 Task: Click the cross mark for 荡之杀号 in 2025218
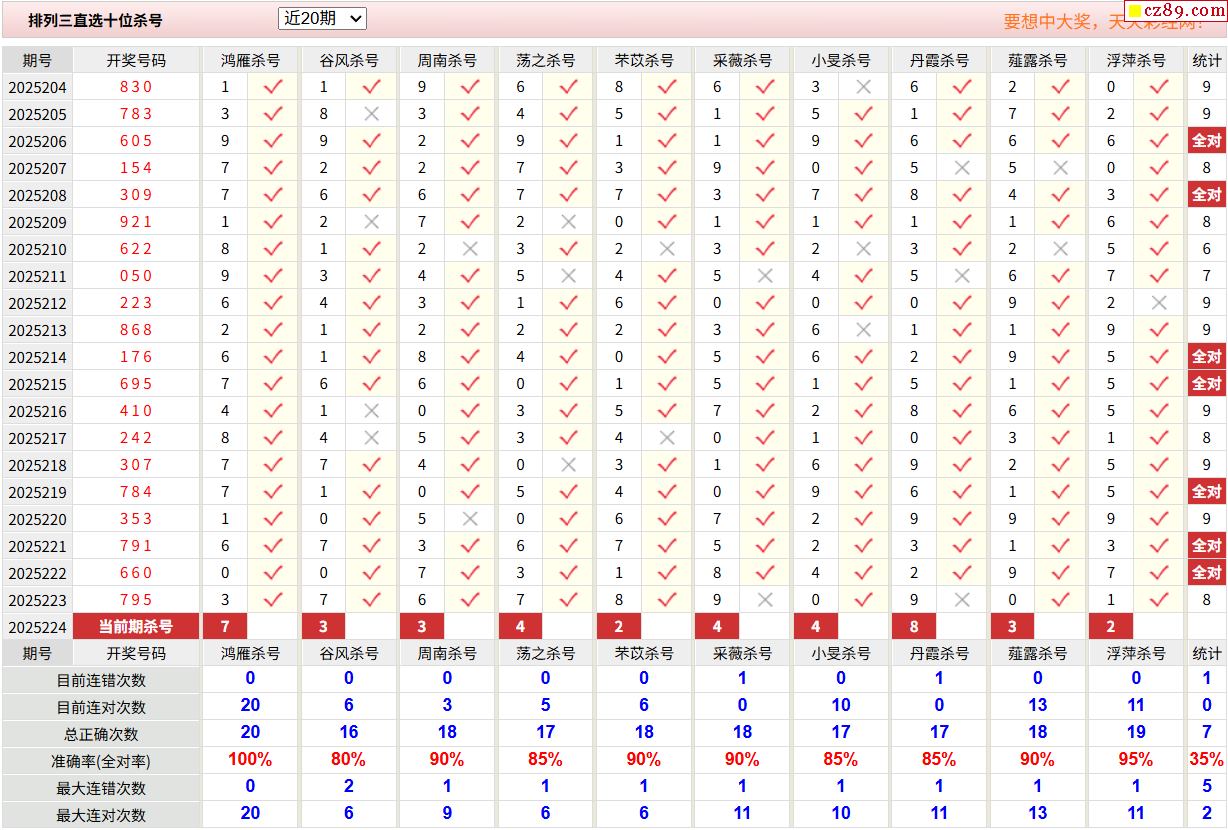click(x=569, y=465)
